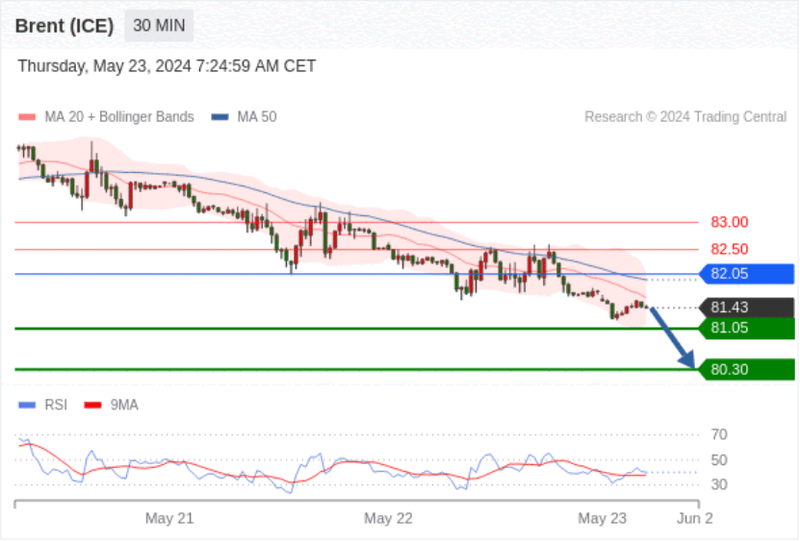This screenshot has width=800, height=541.
Task: Click the RSI 70 level label
Action: click(x=719, y=435)
